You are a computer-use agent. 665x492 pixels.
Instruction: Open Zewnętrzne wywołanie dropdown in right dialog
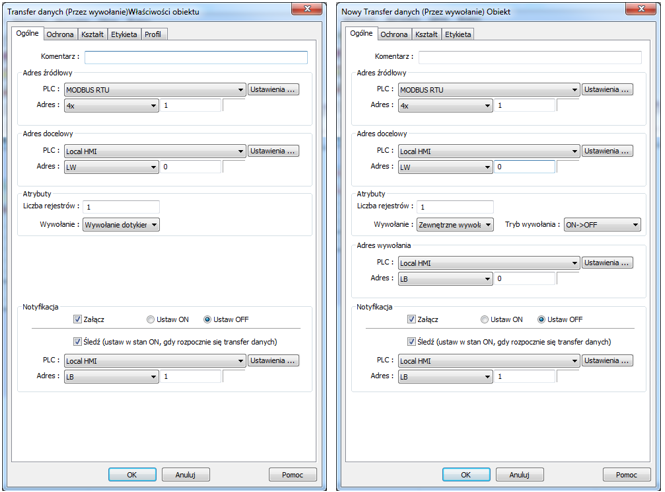(455, 225)
